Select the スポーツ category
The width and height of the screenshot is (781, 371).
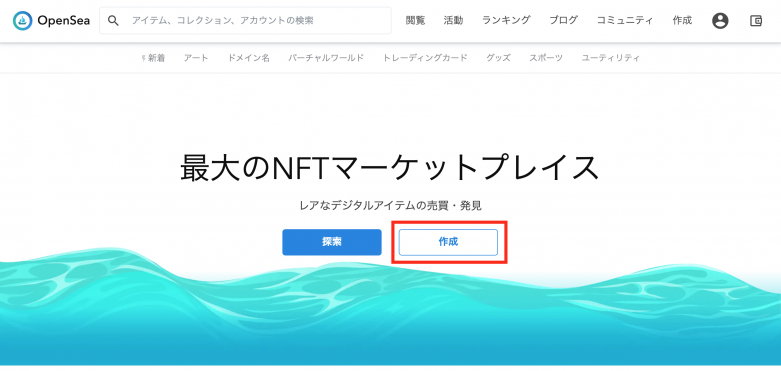pos(546,58)
